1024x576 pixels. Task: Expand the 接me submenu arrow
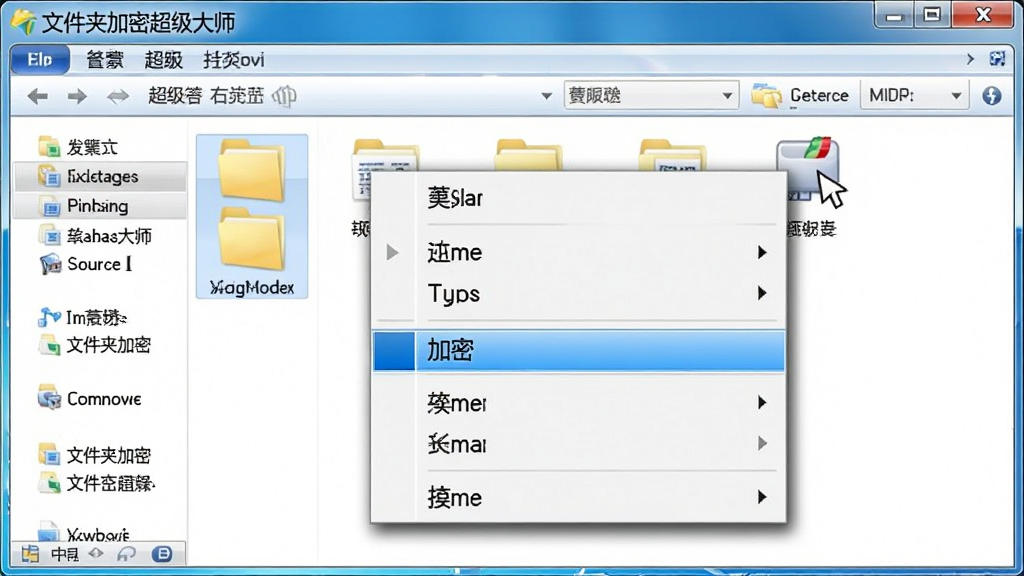(x=761, y=497)
